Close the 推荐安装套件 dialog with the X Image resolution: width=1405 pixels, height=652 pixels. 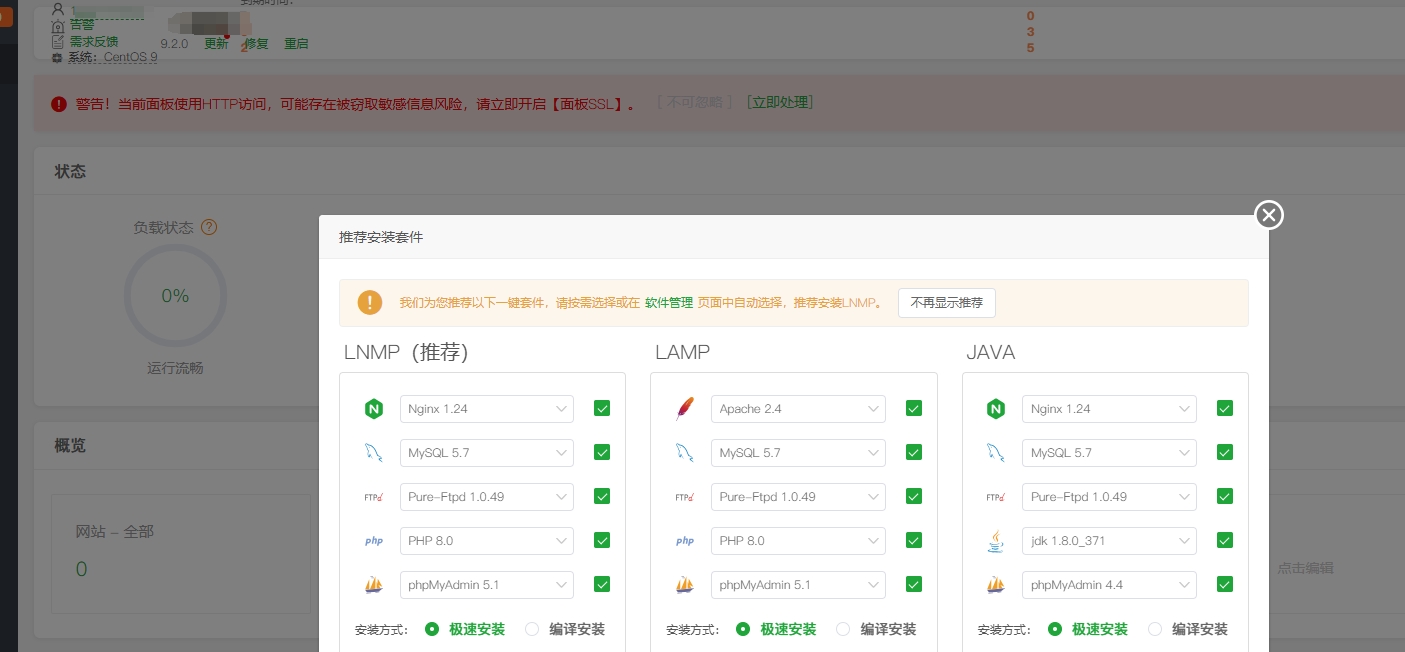[1269, 215]
